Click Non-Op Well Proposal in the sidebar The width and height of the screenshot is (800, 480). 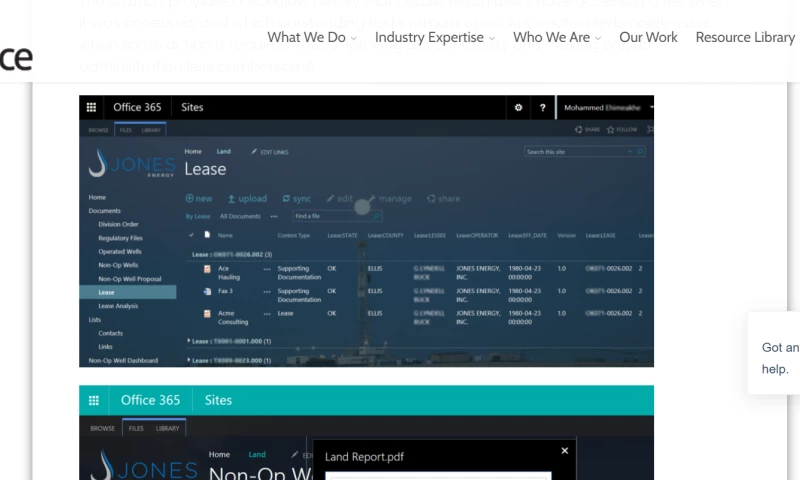130,279
